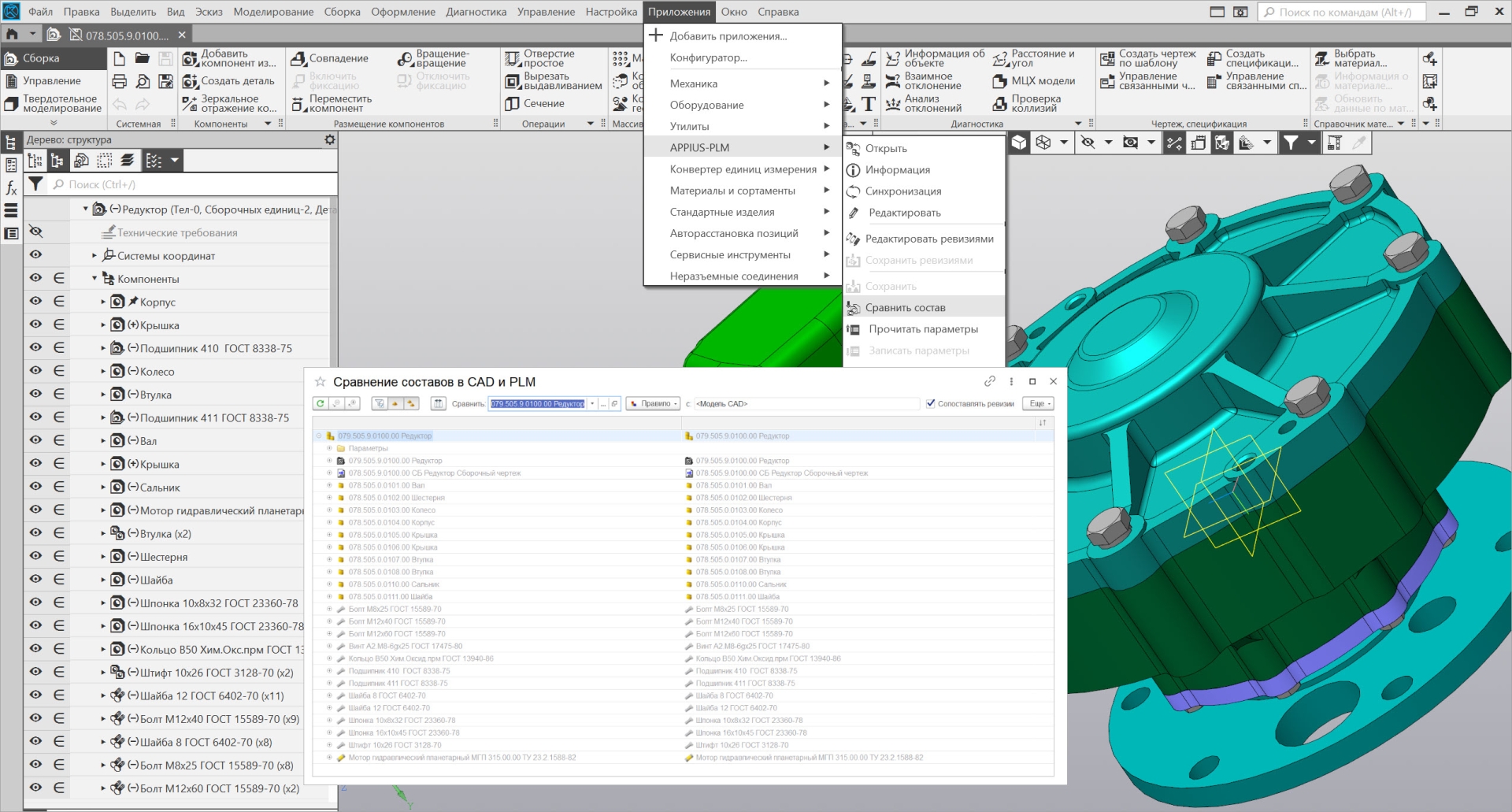Toggle visibility of Вал component
This screenshot has height=812, width=1512.
click(35, 439)
